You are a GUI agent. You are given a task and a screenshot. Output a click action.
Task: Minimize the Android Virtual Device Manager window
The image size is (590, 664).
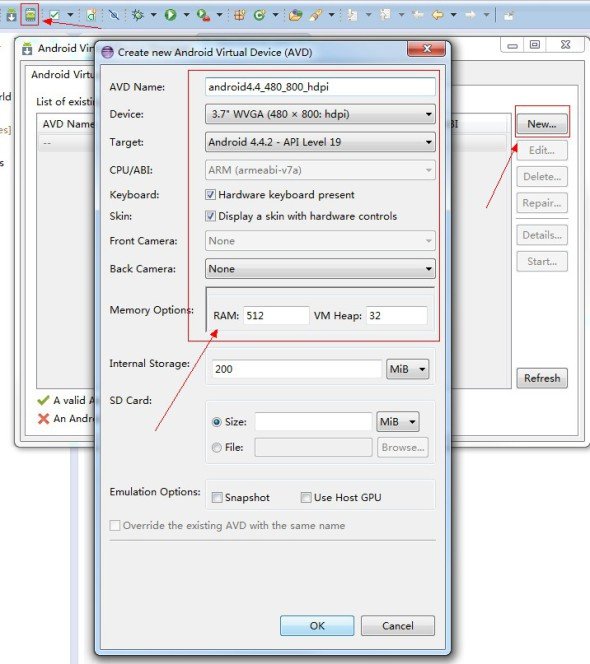[x=512, y=45]
